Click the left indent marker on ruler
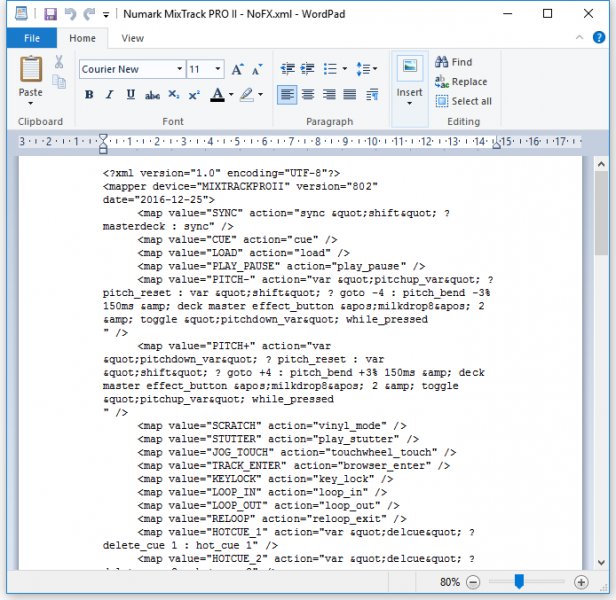This screenshot has width=616, height=600. coord(103,143)
